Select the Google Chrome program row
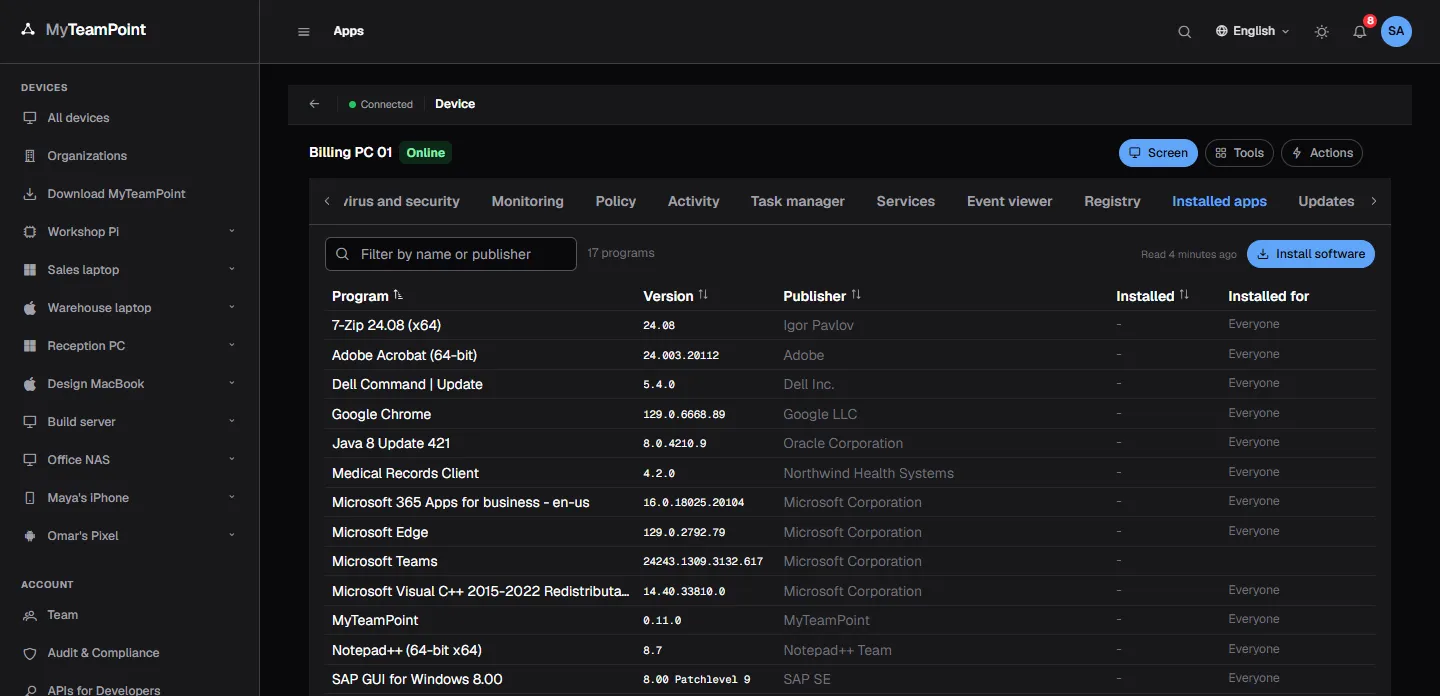Image resolution: width=1440 pixels, height=696 pixels. pos(850,414)
